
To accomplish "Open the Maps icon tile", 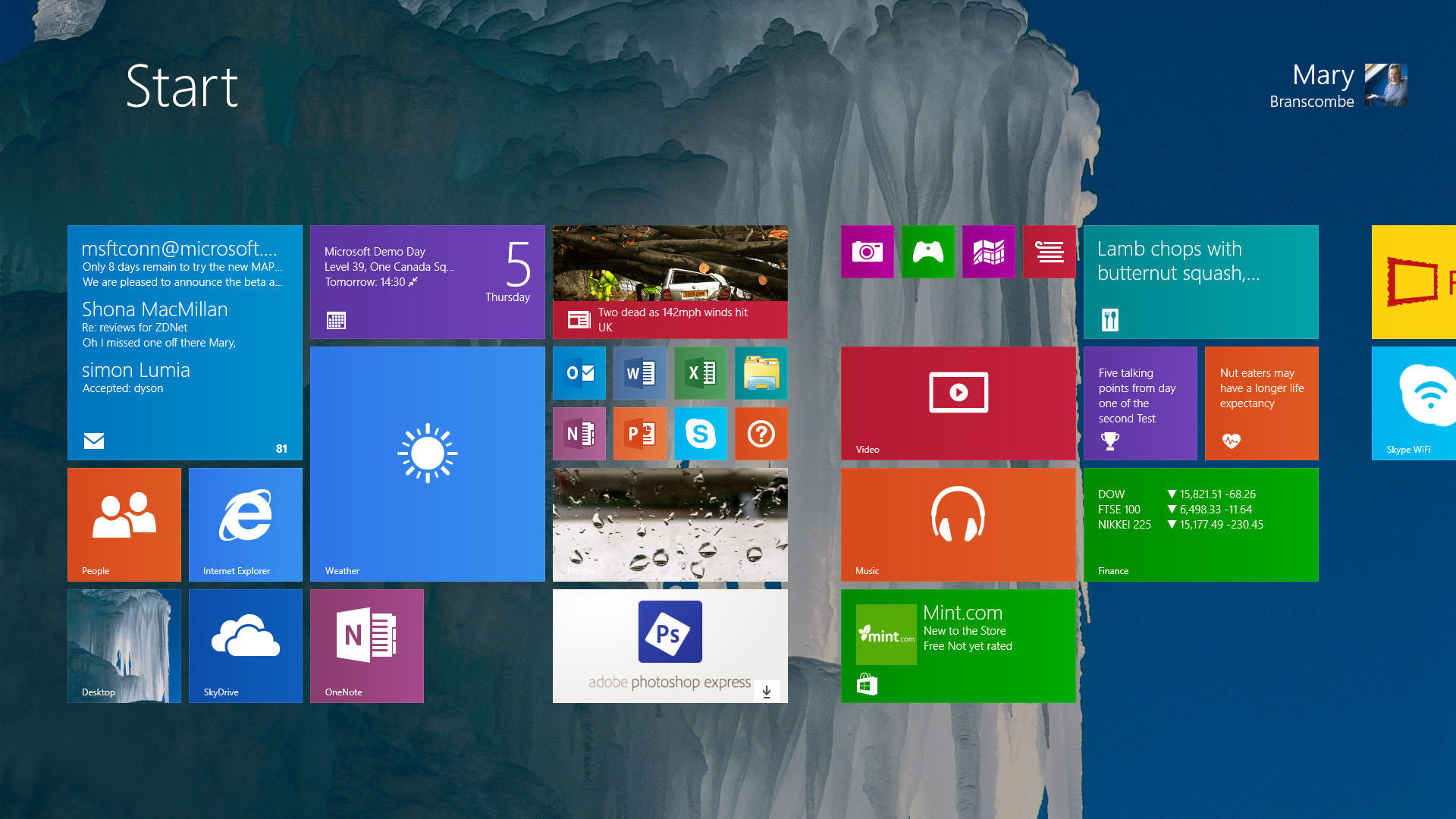I will pyautogui.click(x=988, y=252).
